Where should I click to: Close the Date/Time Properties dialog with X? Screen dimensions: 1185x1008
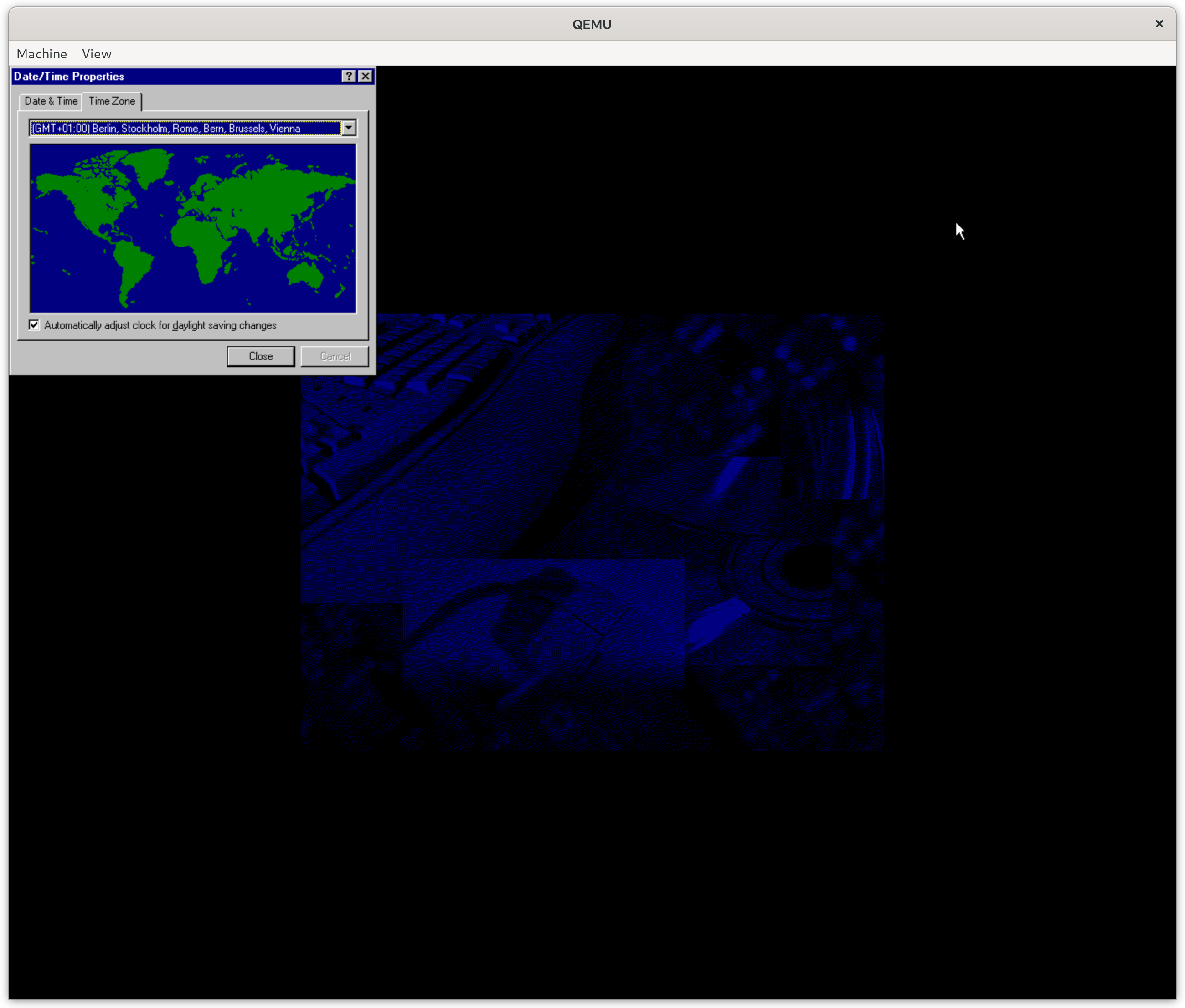pyautogui.click(x=365, y=76)
